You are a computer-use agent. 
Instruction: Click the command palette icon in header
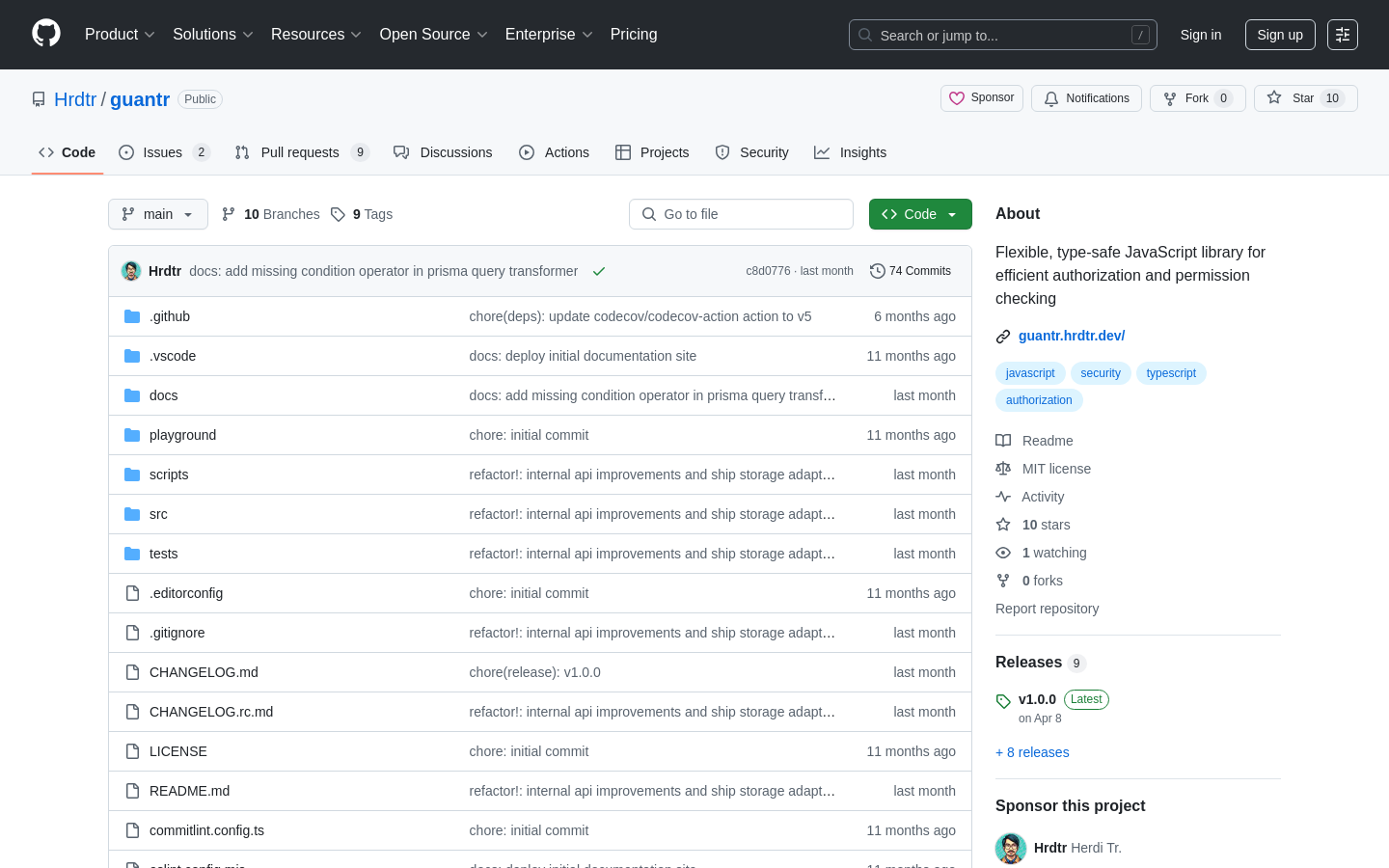(1343, 35)
